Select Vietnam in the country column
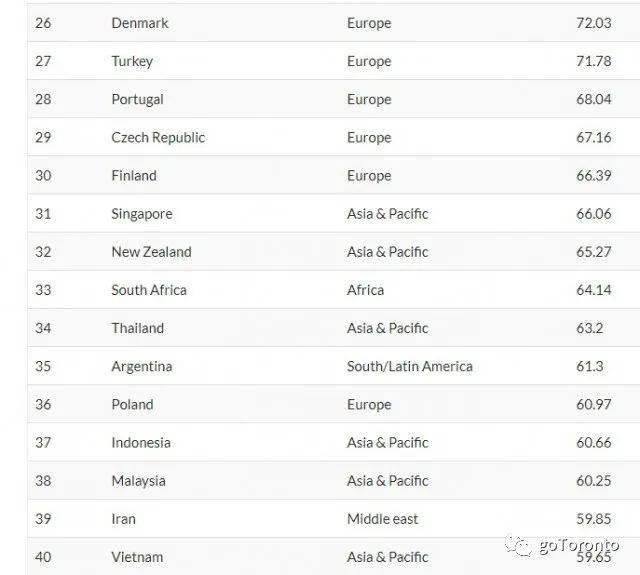 click(137, 557)
